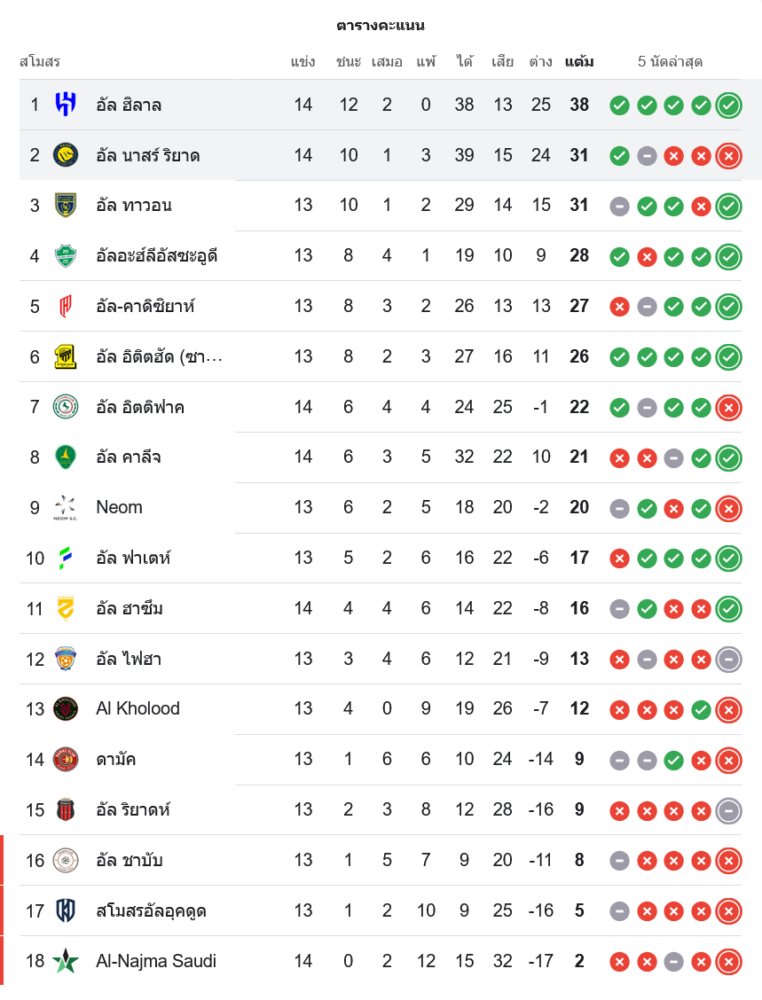Click the Al-Najma Saudi team name
762x1000 pixels.
(156, 961)
